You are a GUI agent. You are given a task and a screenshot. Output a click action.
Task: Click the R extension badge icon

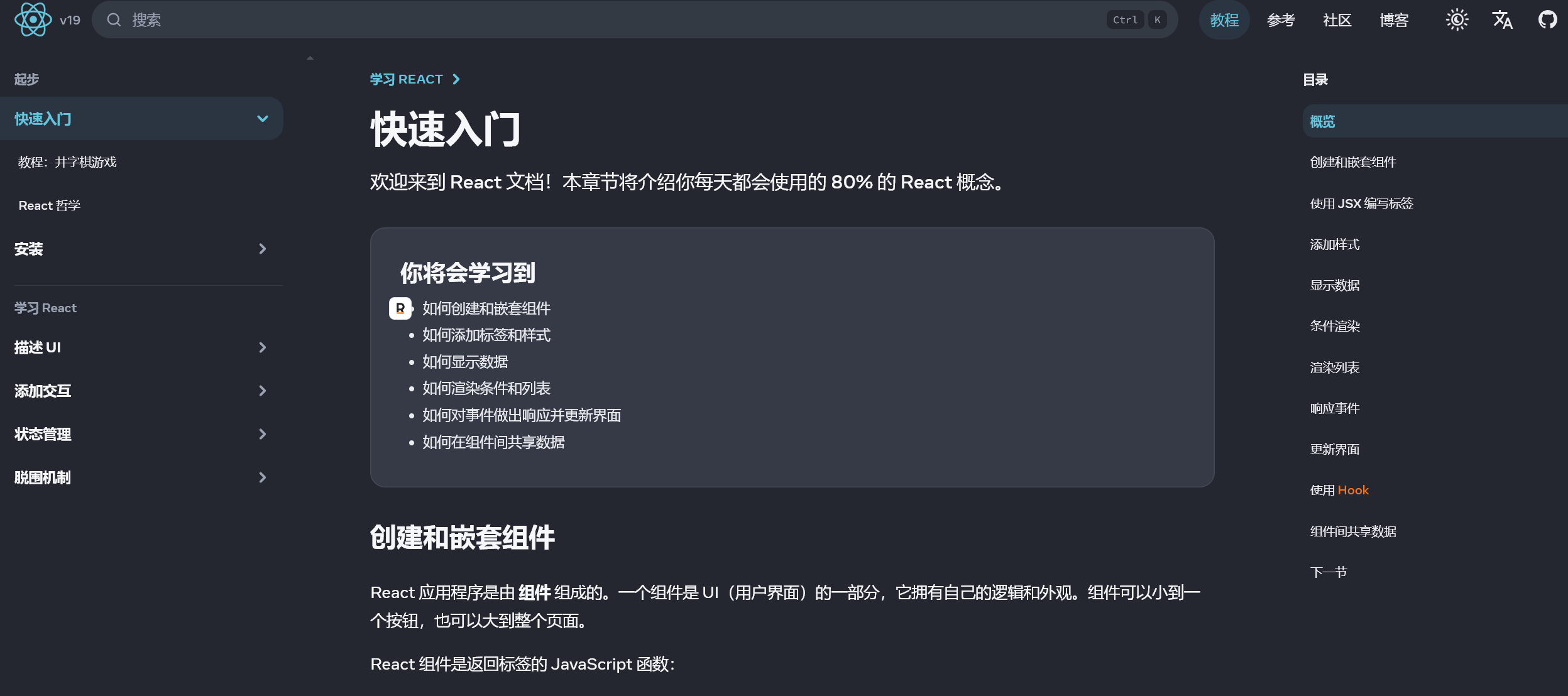pyautogui.click(x=400, y=308)
